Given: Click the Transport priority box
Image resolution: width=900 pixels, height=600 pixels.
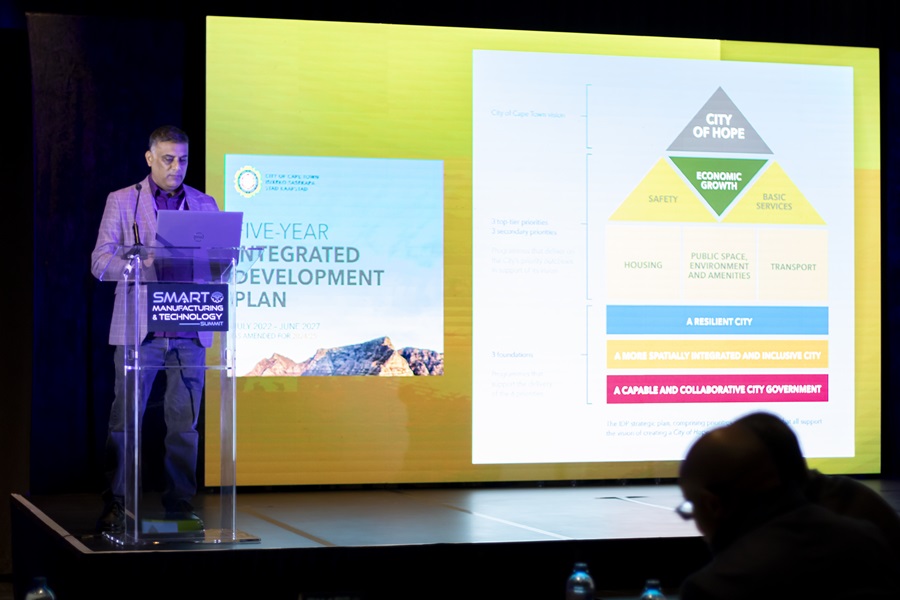Looking at the screenshot, I should tap(793, 266).
